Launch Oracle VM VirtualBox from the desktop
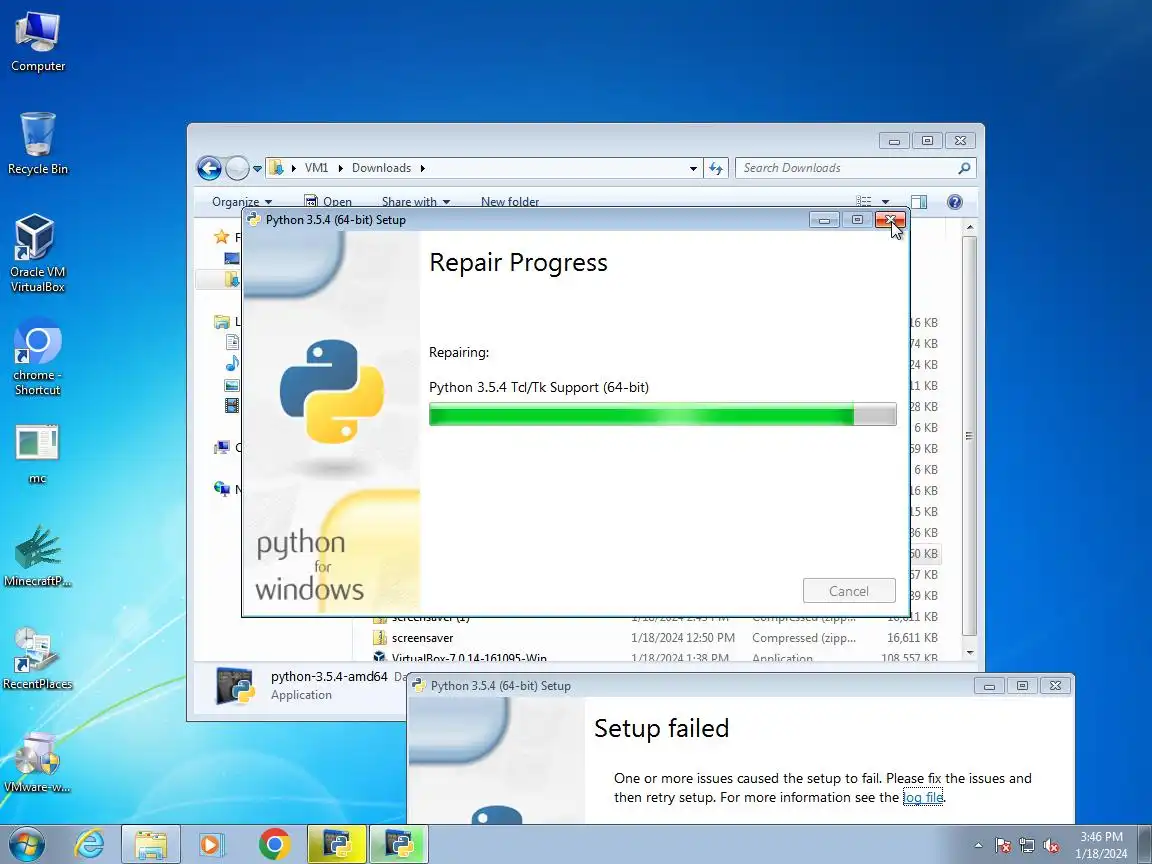Screen dimensions: 1152x864 [37, 253]
